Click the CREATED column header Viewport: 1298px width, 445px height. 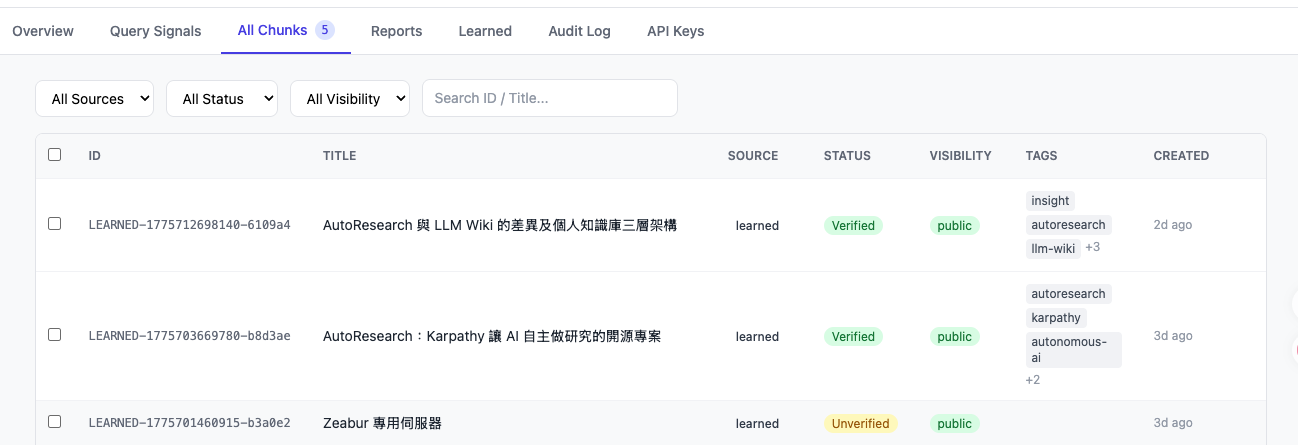pos(1181,156)
